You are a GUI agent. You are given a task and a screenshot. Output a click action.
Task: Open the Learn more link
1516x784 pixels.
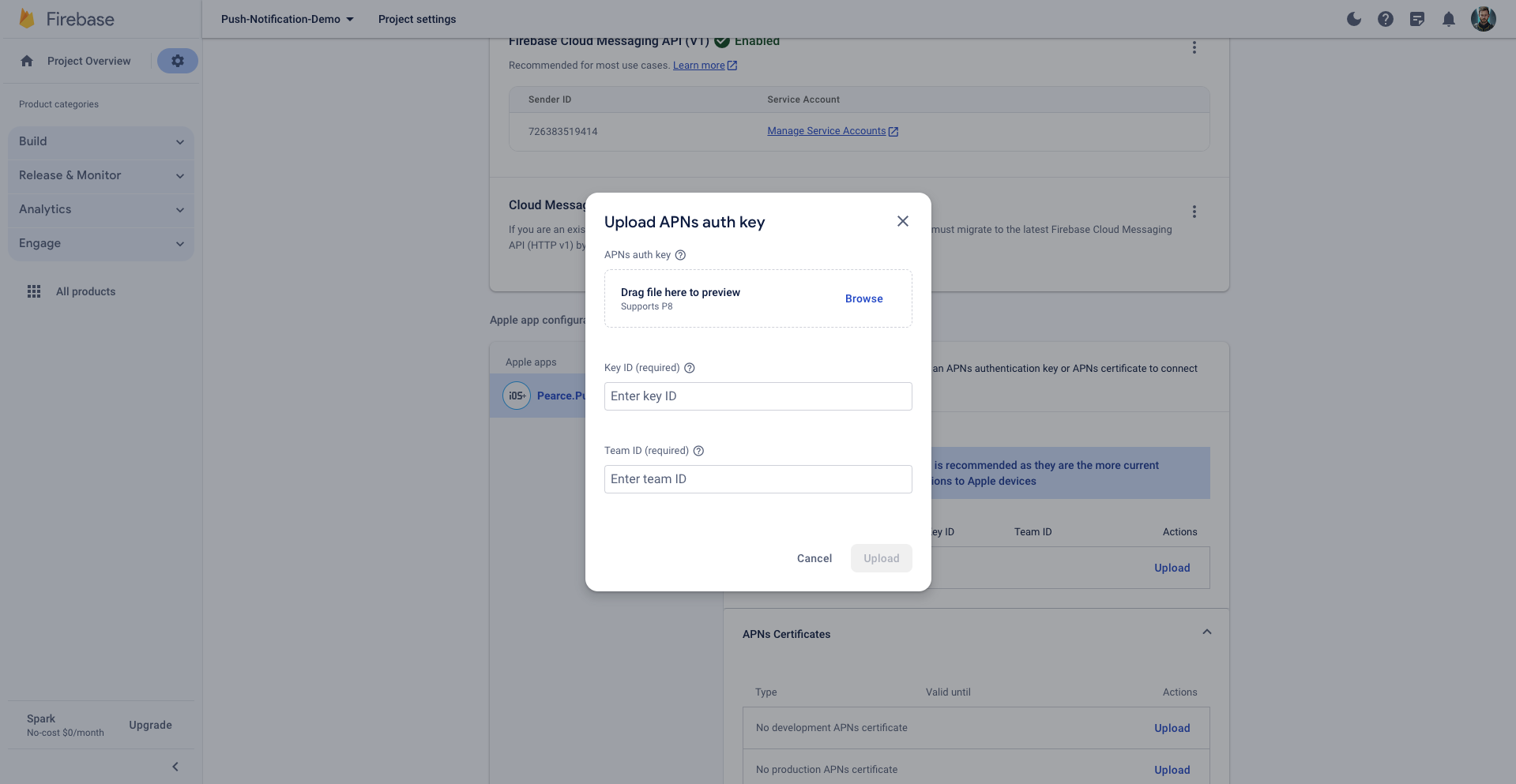(x=698, y=66)
